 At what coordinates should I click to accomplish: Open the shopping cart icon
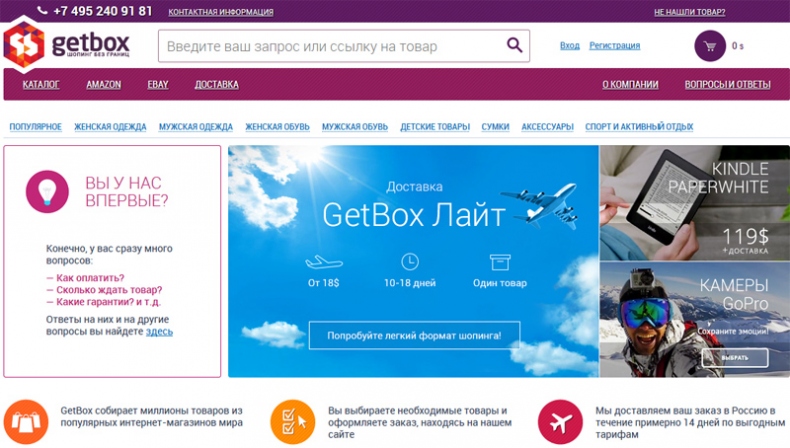(x=710, y=46)
